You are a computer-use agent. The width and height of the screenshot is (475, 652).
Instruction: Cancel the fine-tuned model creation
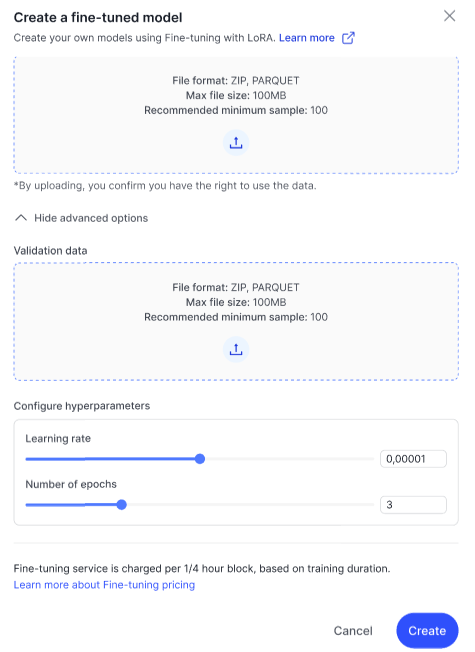click(x=353, y=631)
